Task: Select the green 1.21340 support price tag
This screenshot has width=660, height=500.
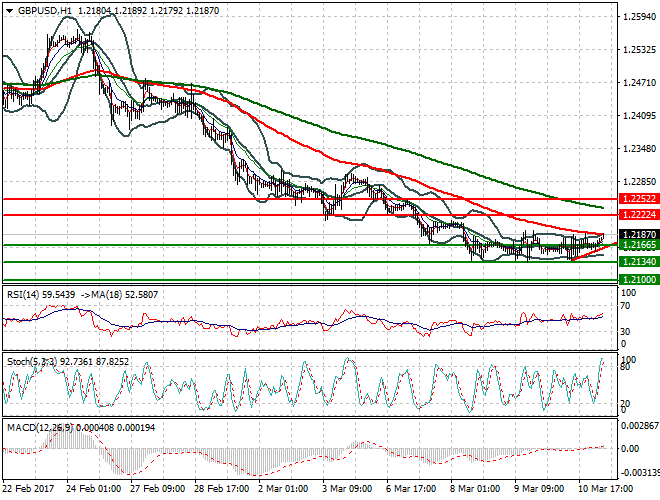Action: pyautogui.click(x=638, y=262)
